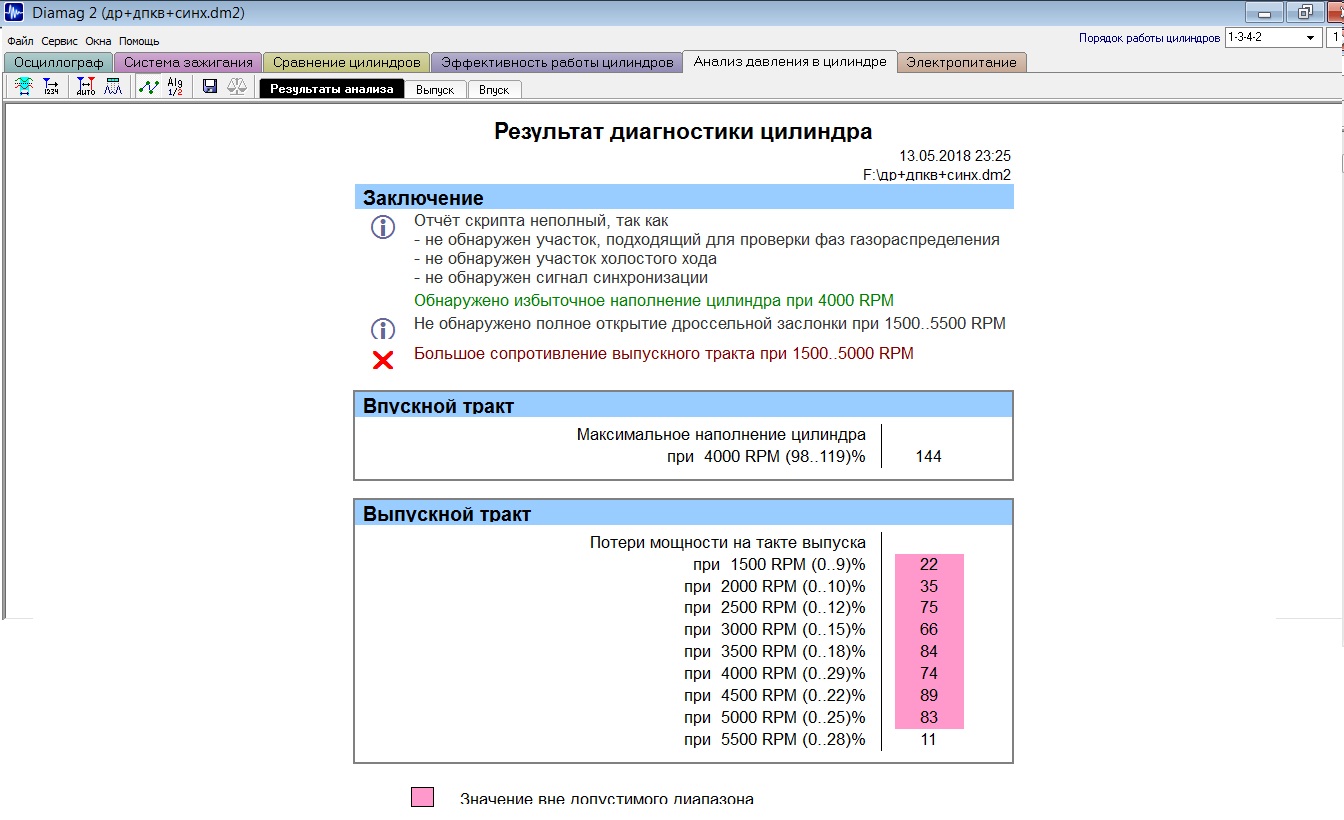
Task: Click the I234 cylinder marker toolbar icon
Action: pyautogui.click(x=51, y=88)
